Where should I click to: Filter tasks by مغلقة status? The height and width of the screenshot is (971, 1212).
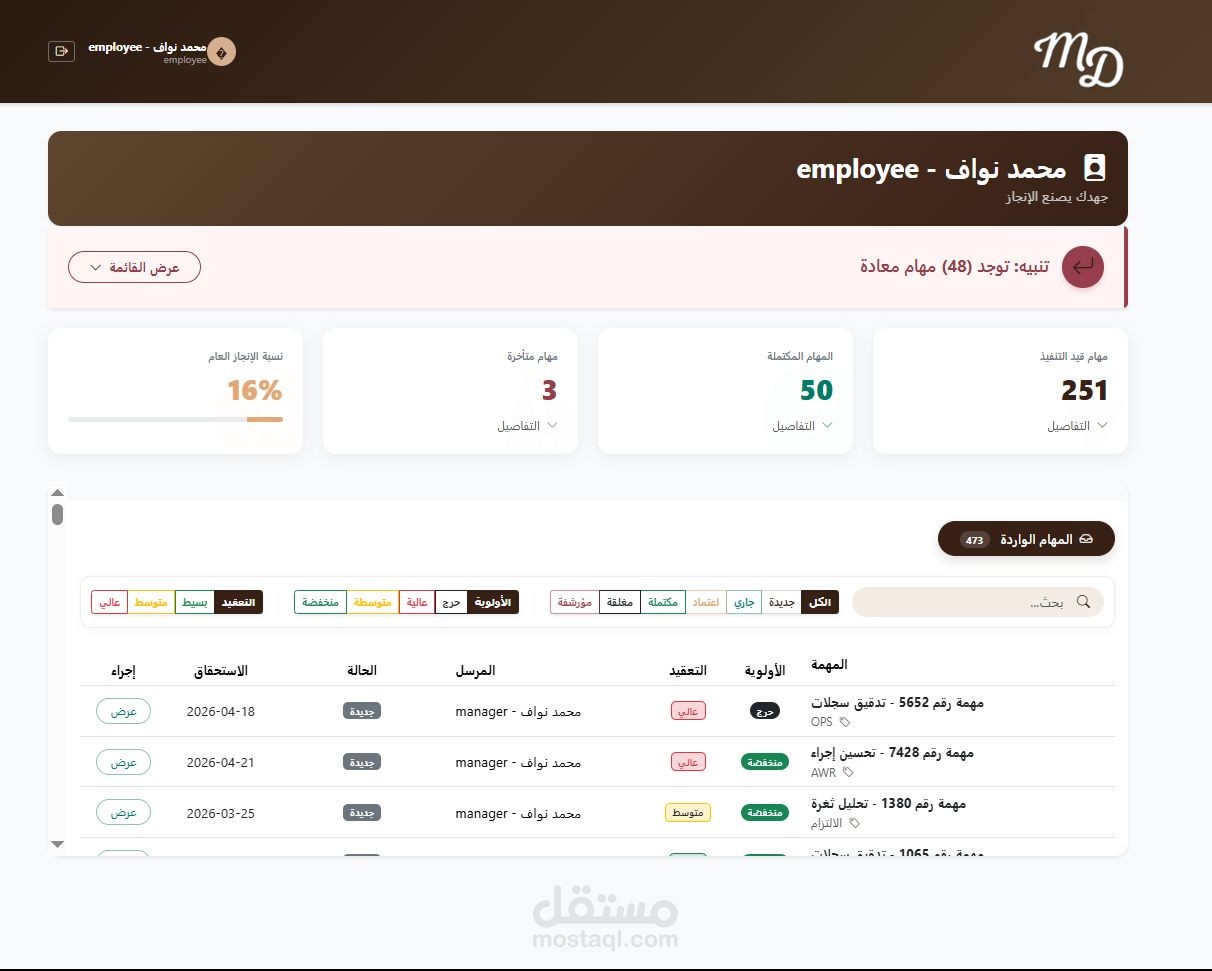coord(620,602)
